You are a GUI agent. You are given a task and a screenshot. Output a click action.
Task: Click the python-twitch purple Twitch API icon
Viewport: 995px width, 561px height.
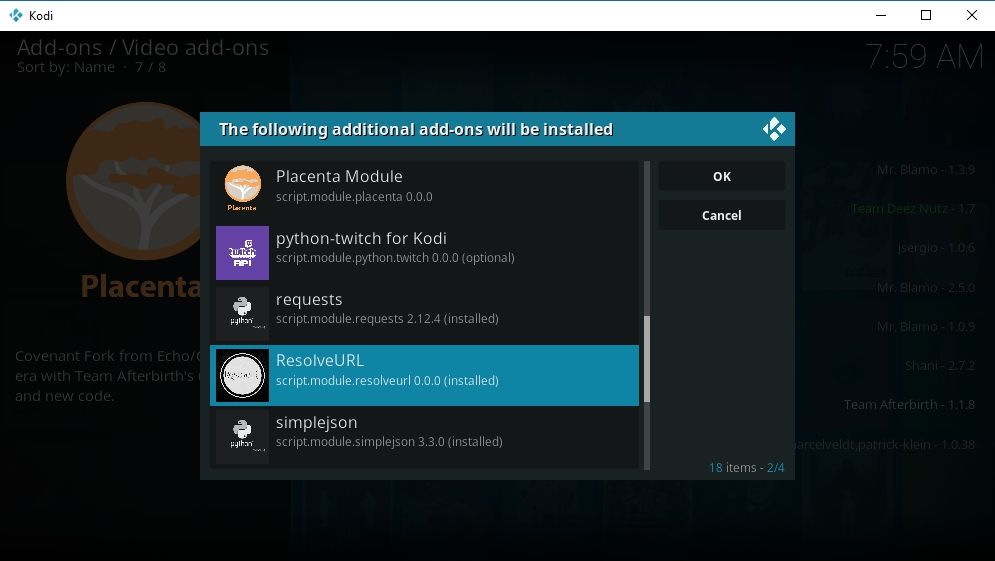(242, 253)
